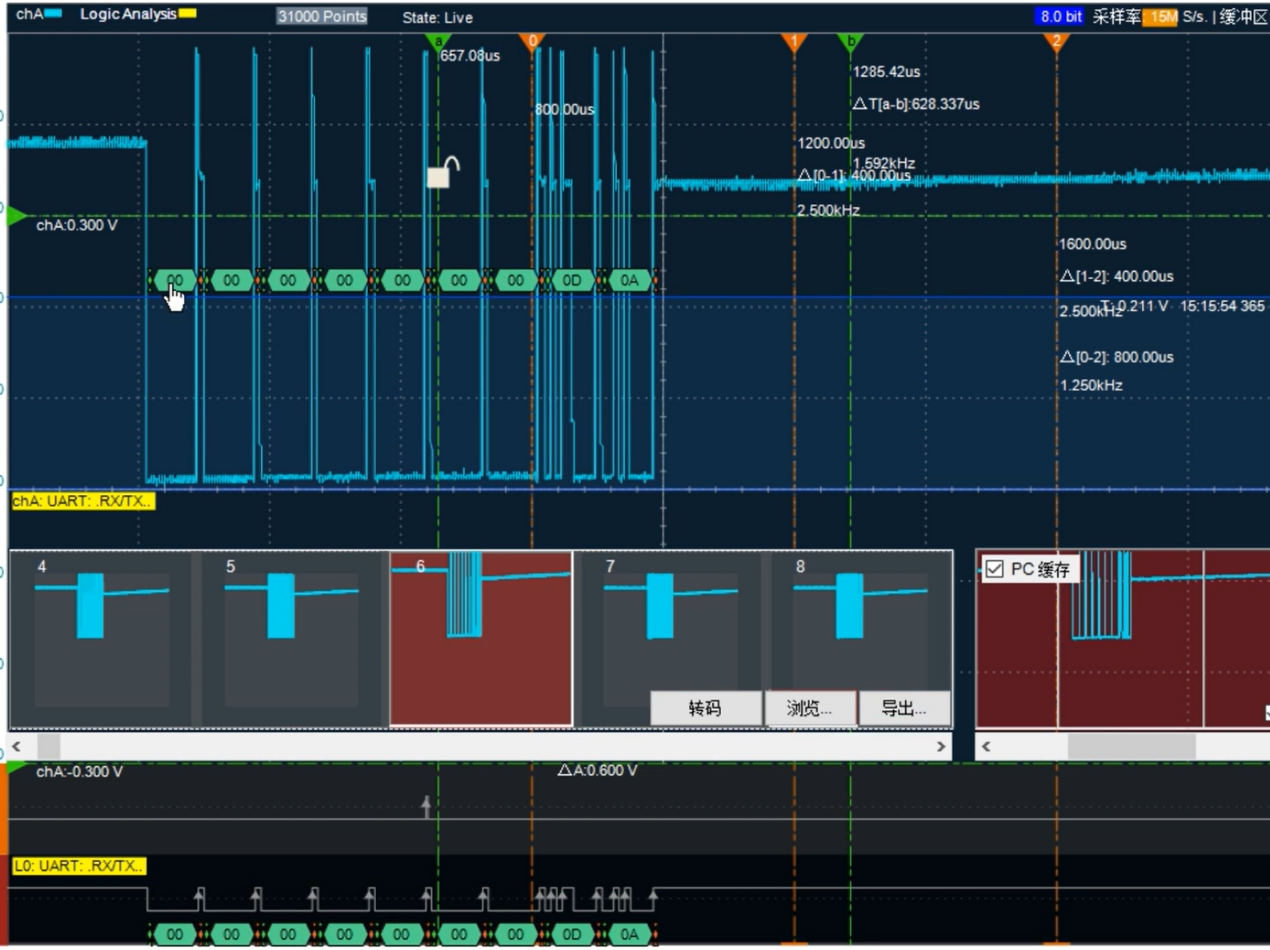
Task: Toggle the PC 缓存 checkbox
Action: tap(994, 569)
